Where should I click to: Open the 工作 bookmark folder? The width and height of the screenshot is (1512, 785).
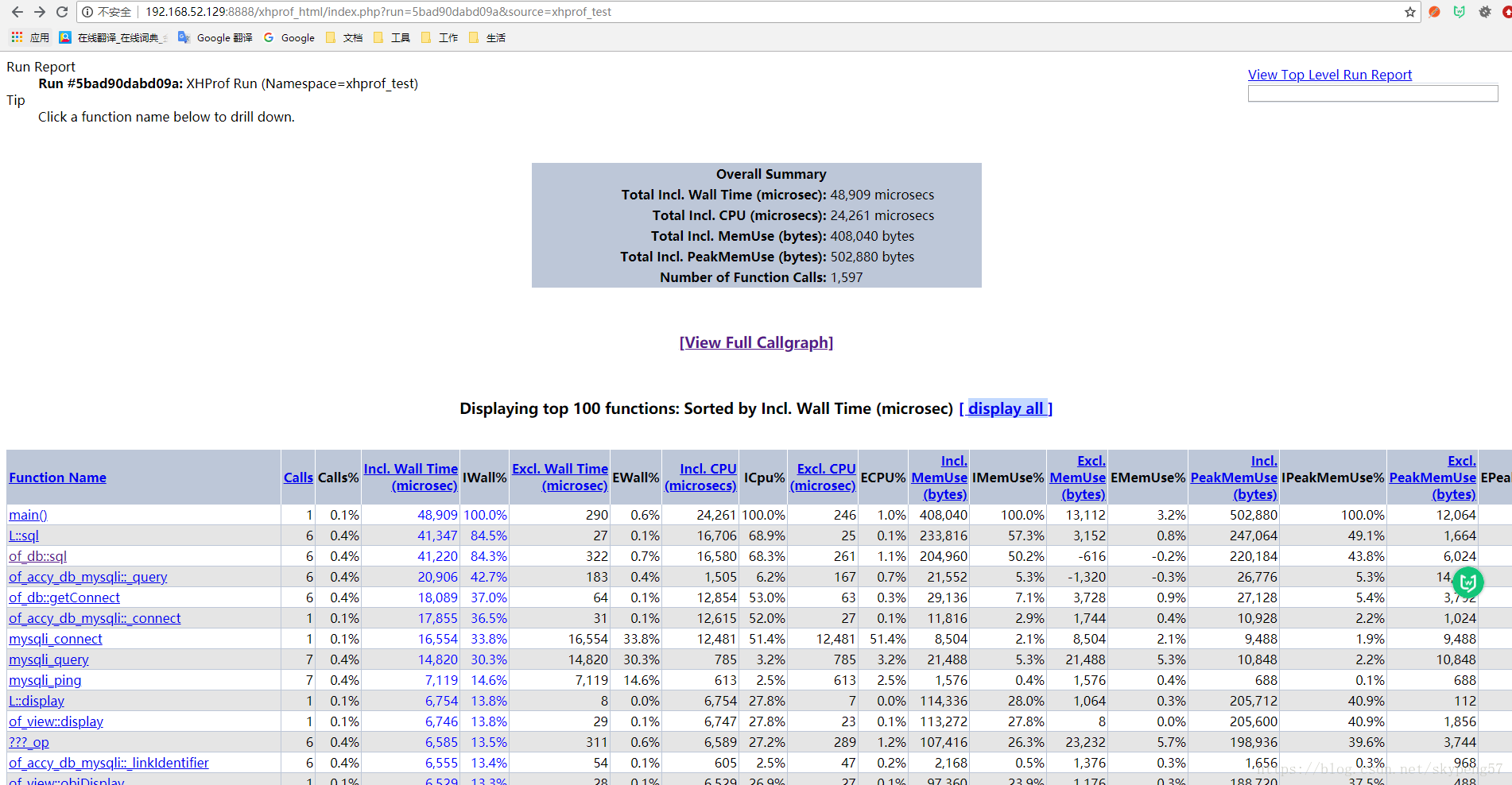(x=440, y=37)
